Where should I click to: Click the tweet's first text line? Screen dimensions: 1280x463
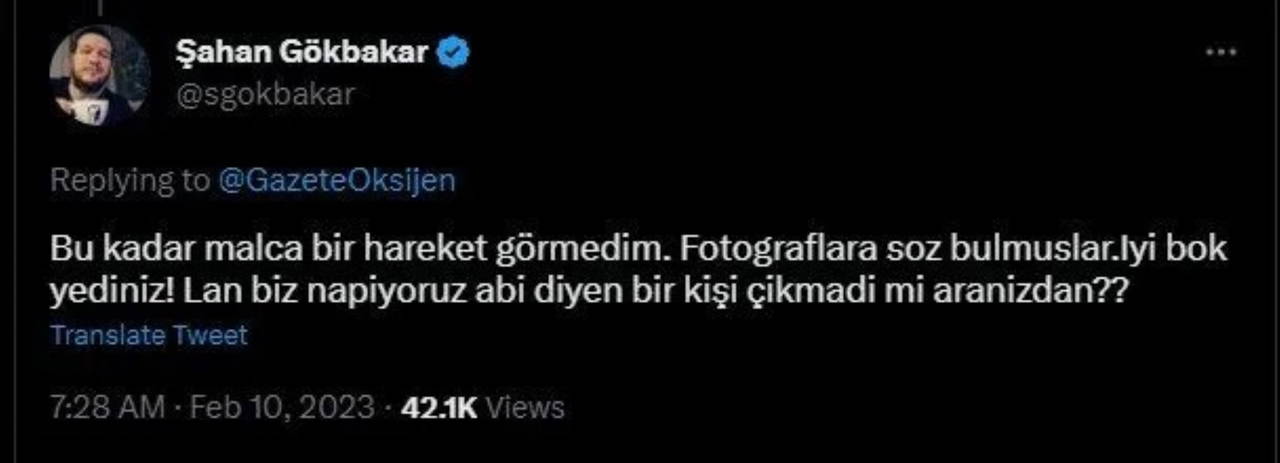tap(639, 251)
